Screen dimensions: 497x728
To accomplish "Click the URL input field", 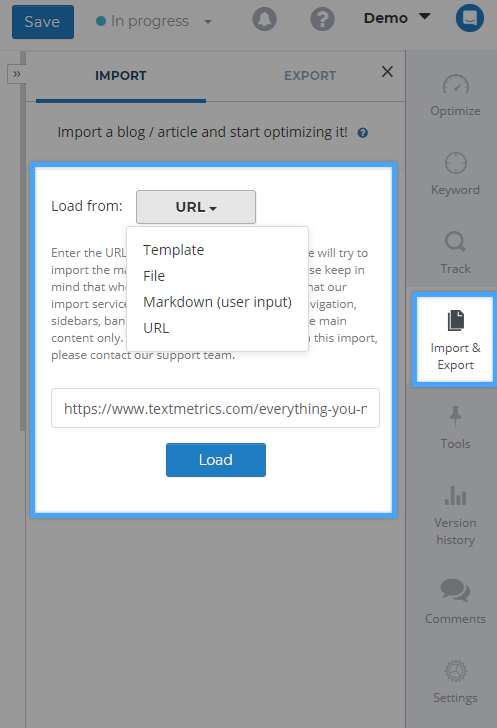I will (216, 408).
